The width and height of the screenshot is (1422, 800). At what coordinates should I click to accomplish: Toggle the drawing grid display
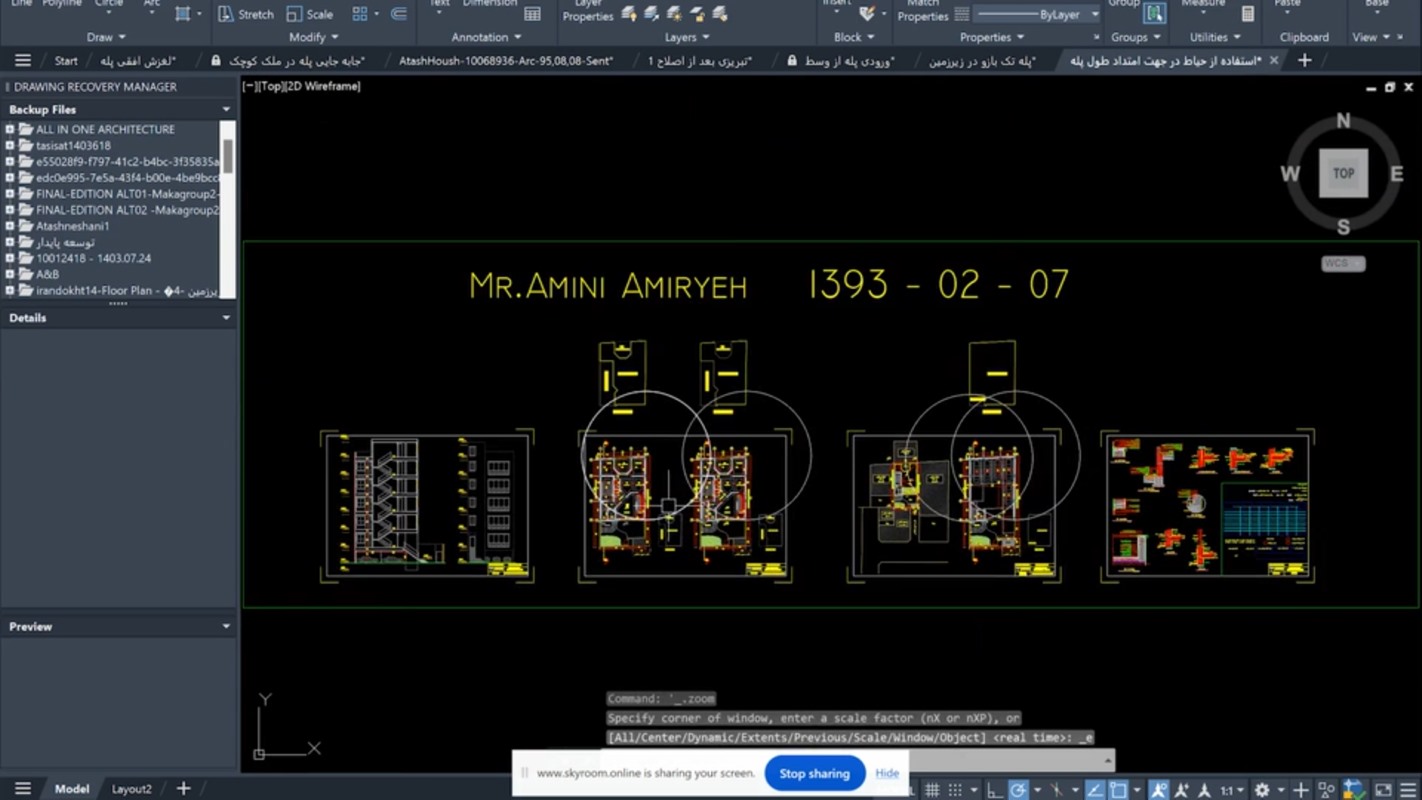932,790
